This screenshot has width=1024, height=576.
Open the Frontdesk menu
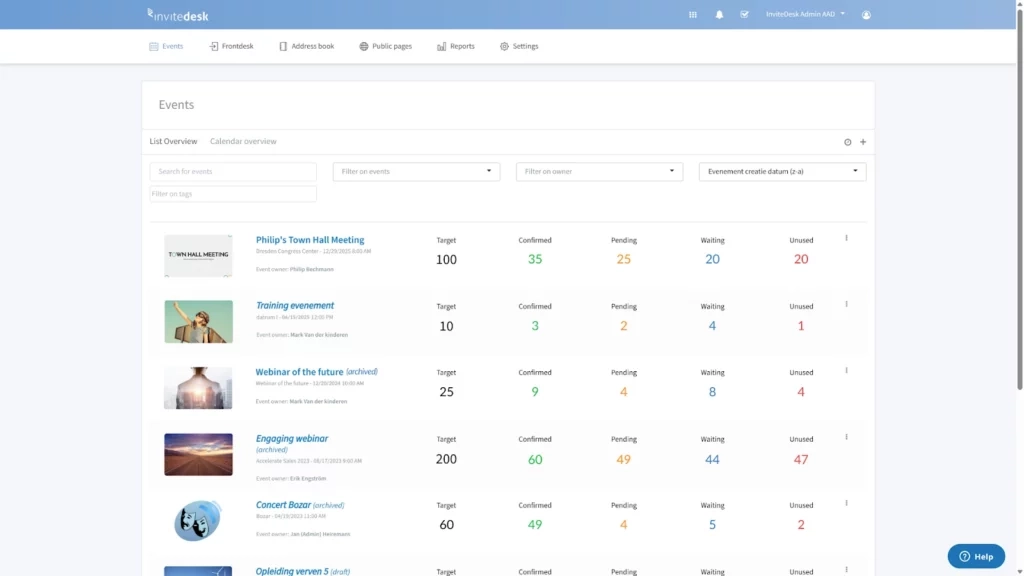tap(231, 46)
